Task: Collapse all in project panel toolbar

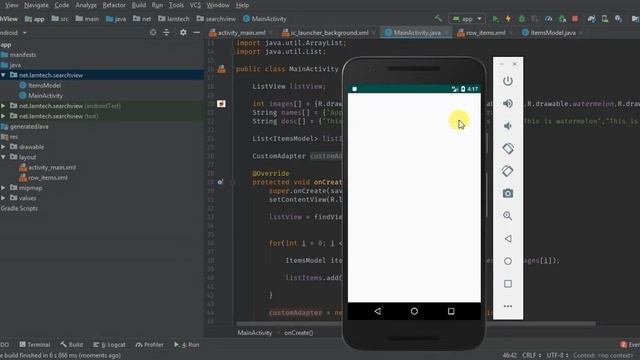Action: pyautogui.click(x=167, y=32)
